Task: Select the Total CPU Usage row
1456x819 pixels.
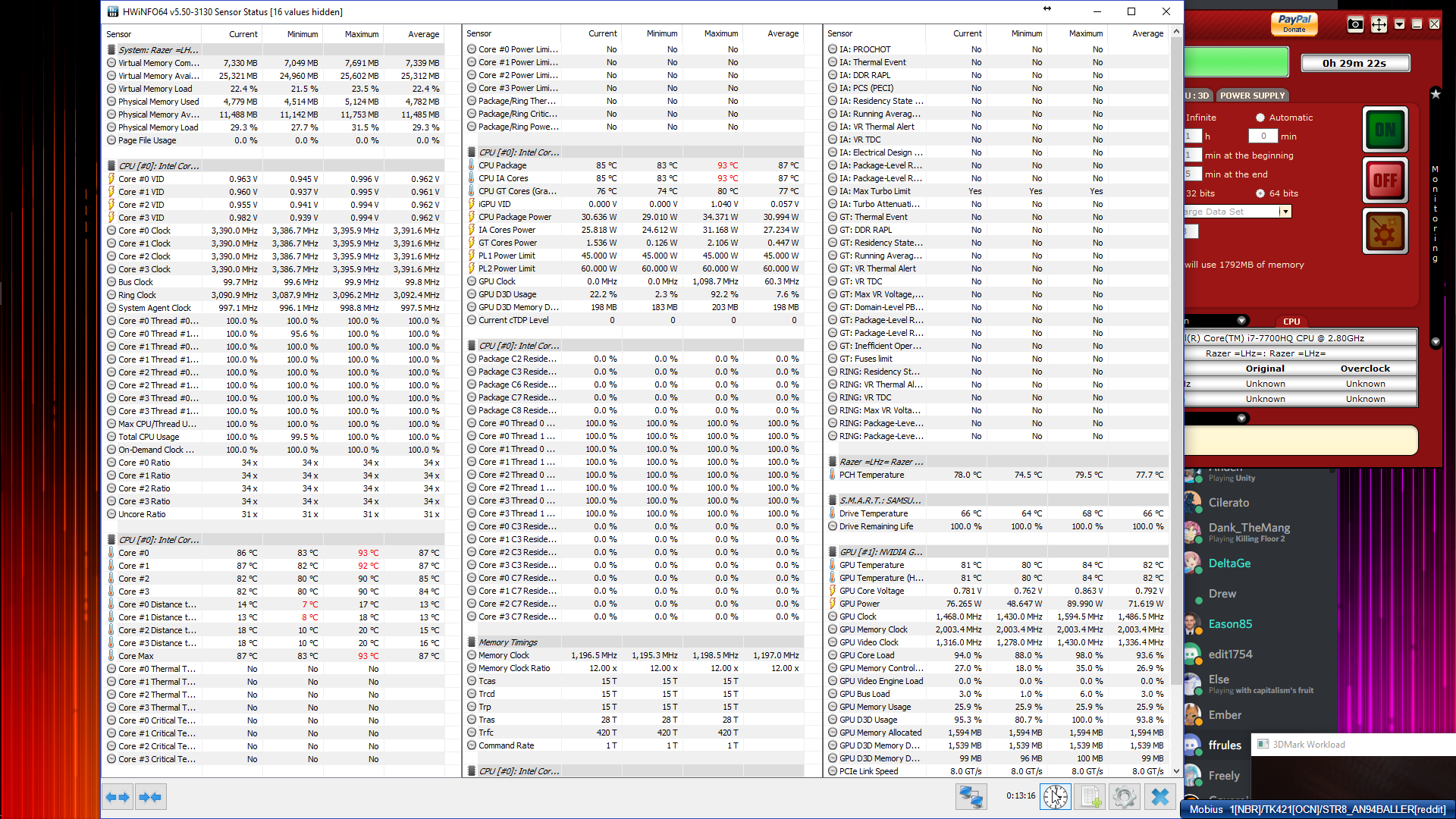Action: (x=275, y=437)
